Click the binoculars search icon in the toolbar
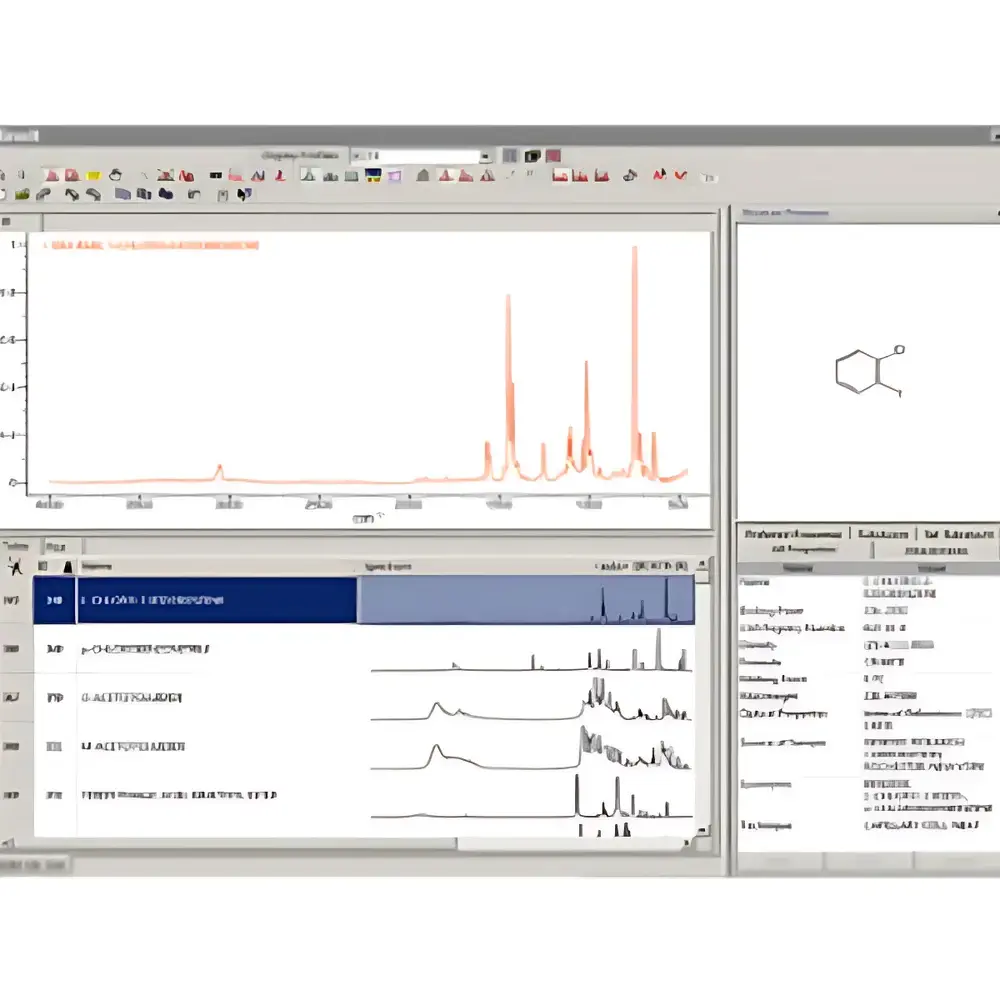 (x=627, y=175)
